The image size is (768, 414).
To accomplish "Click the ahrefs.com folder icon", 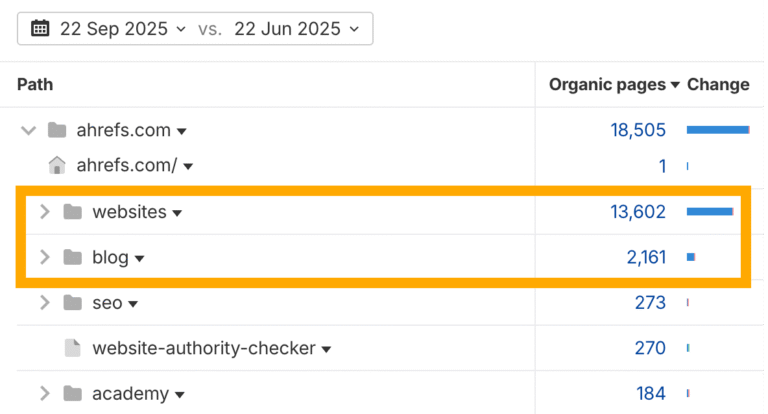I will pyautogui.click(x=57, y=130).
